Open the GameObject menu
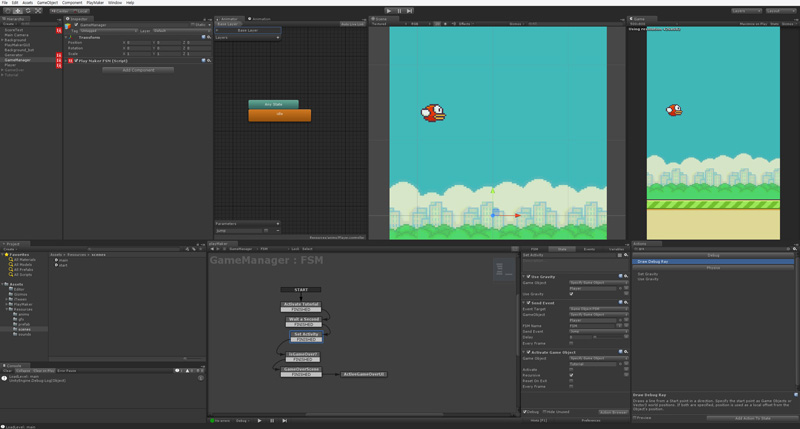 pyautogui.click(x=47, y=3)
